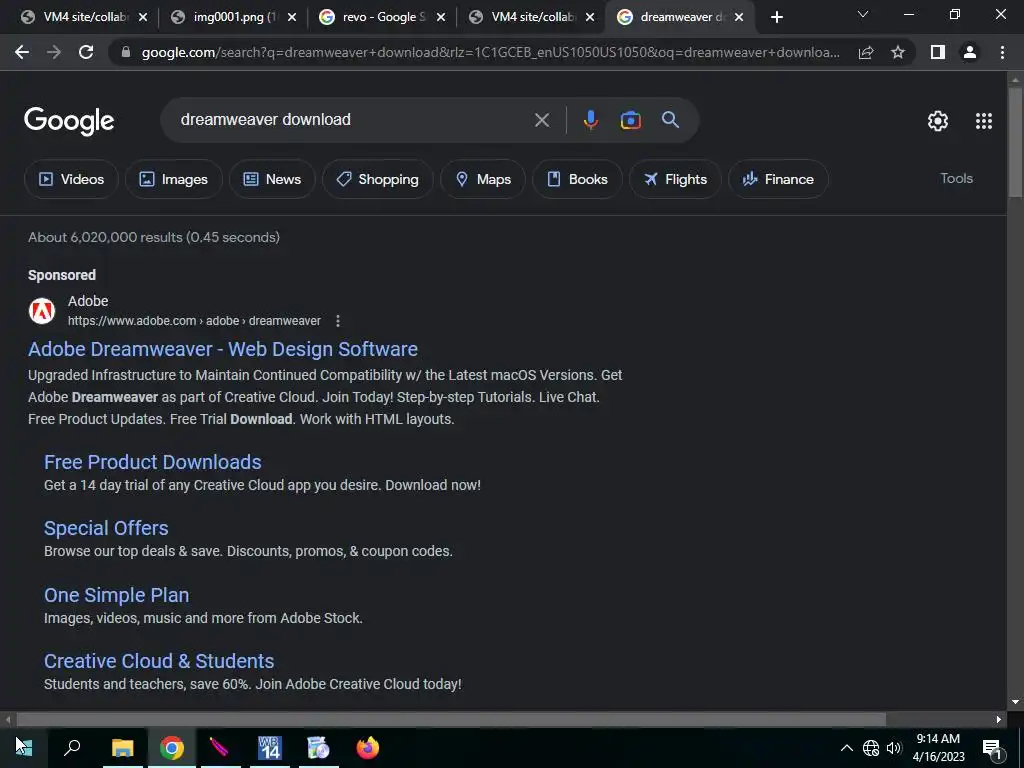
Task: Open the search Tools options
Action: [x=956, y=178]
